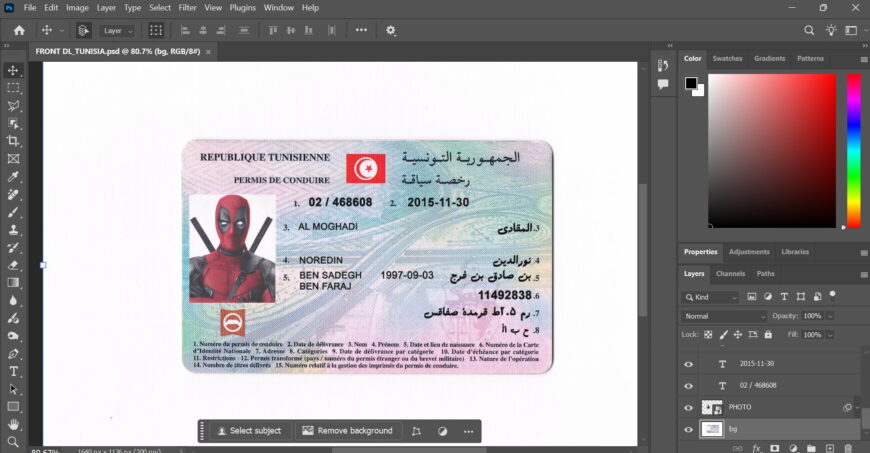Hide the PHOTO layer
Image resolution: width=870 pixels, height=453 pixels.
(689, 407)
